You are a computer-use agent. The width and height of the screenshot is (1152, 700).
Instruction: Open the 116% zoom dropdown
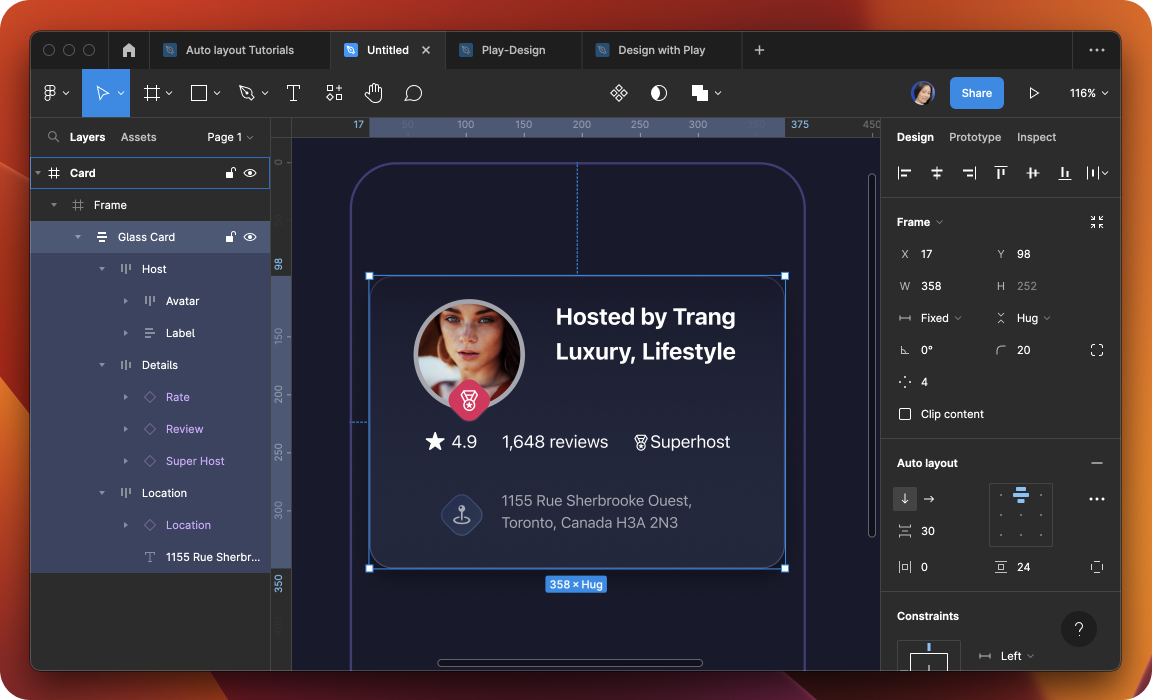coord(1089,93)
